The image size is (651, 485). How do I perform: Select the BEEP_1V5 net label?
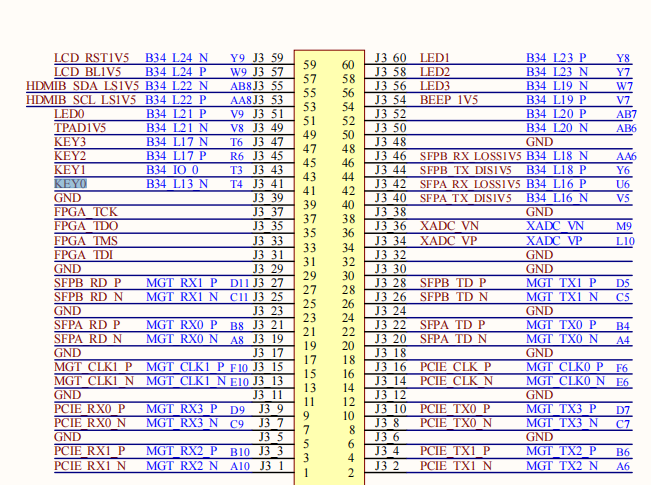click(x=448, y=100)
